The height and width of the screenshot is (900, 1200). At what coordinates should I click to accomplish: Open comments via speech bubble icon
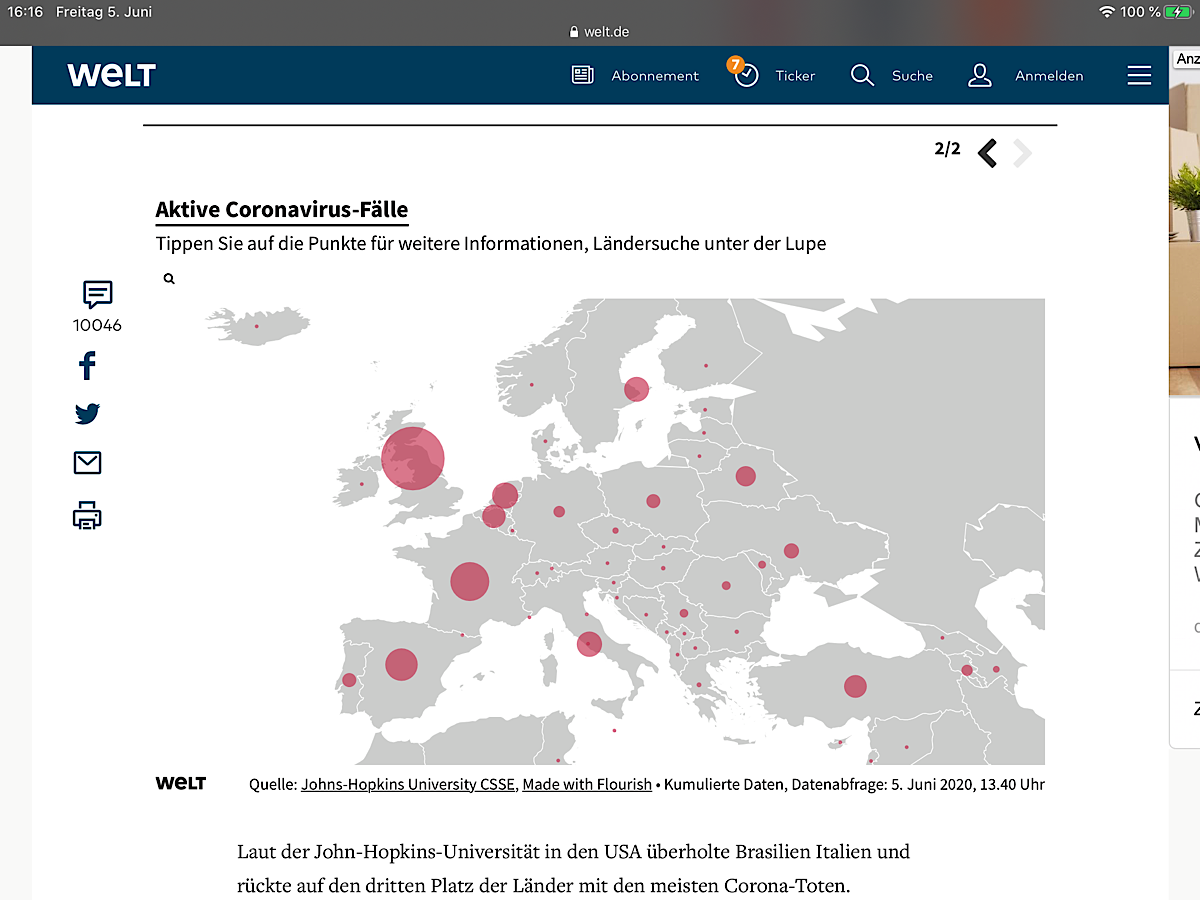(97, 294)
